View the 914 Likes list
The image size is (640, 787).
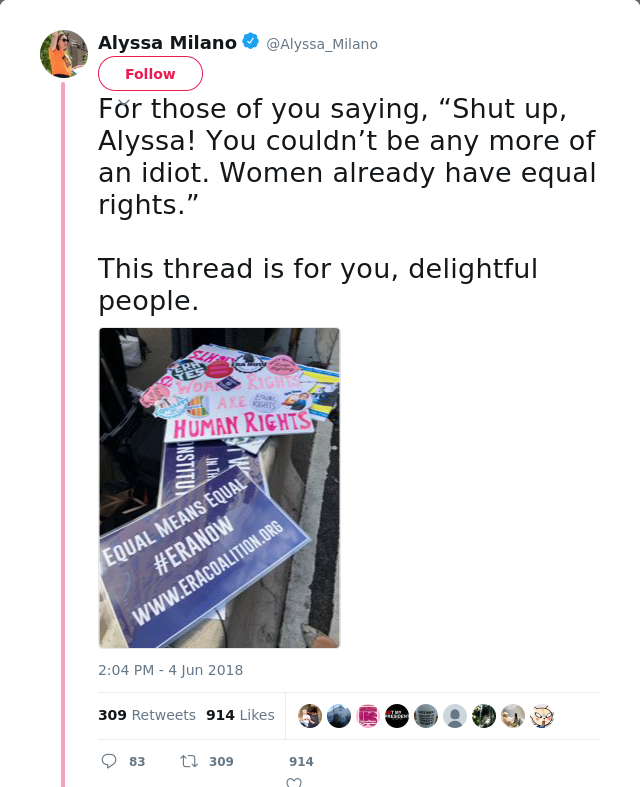(x=240, y=715)
